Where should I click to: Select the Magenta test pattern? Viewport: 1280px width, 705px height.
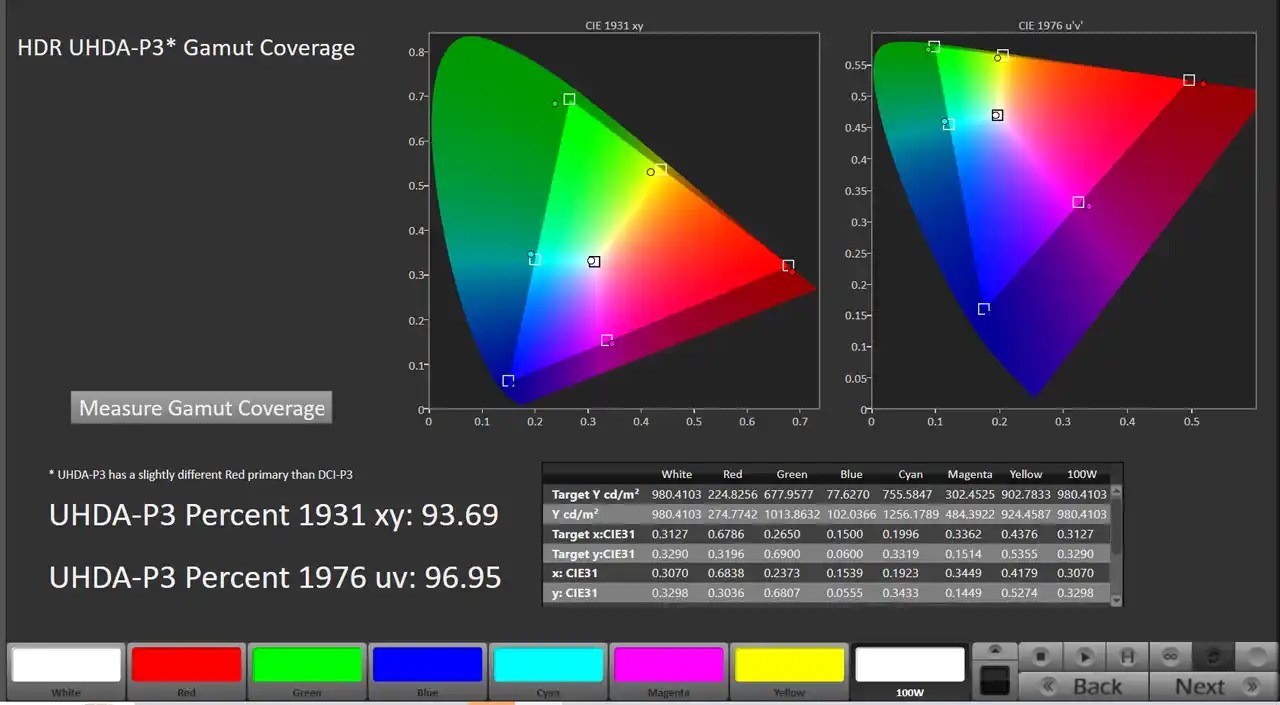click(x=668, y=663)
